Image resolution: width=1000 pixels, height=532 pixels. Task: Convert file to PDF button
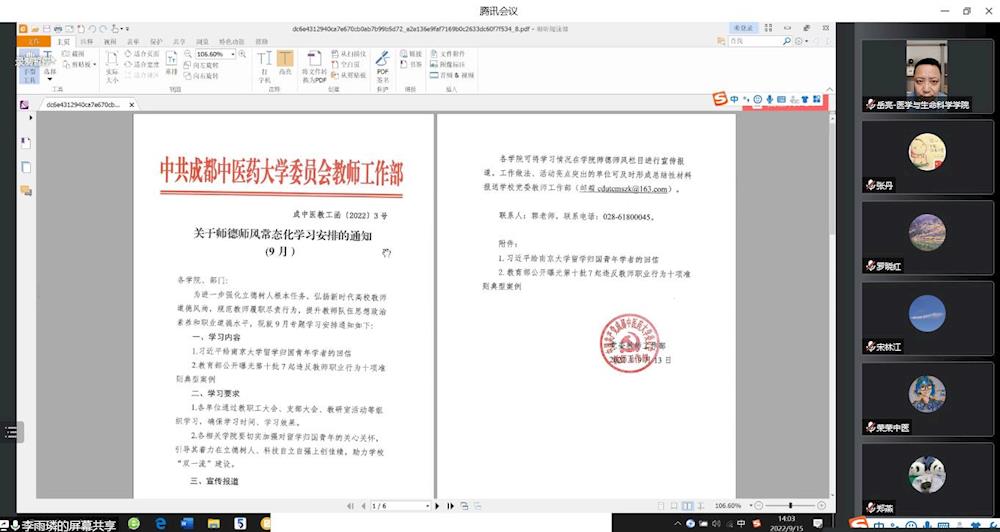pyautogui.click(x=314, y=68)
